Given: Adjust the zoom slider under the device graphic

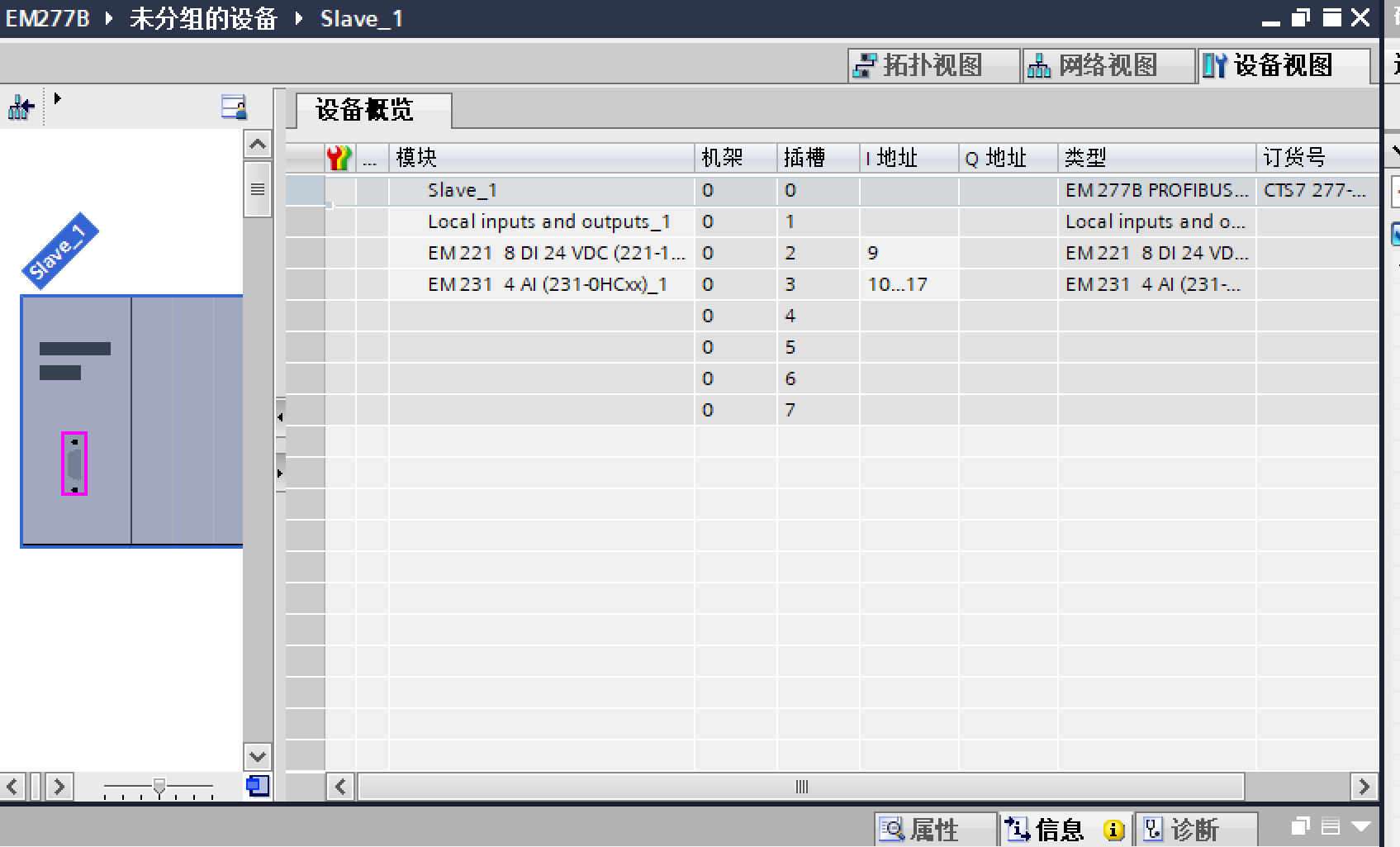Looking at the screenshot, I should 159,786.
